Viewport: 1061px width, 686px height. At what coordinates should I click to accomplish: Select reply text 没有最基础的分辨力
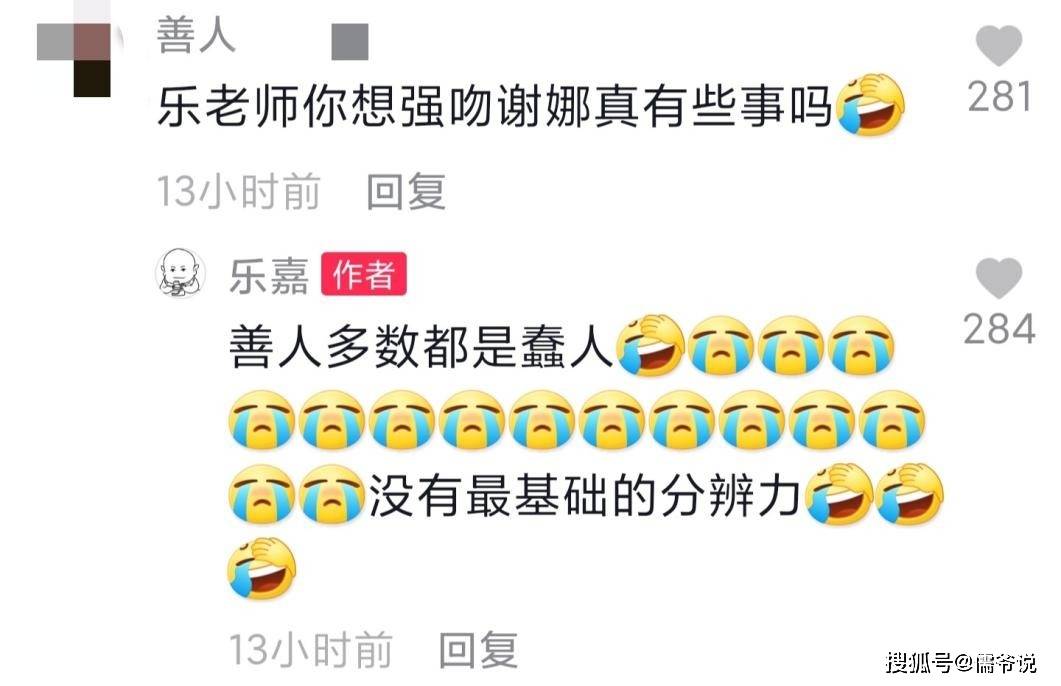point(586,495)
